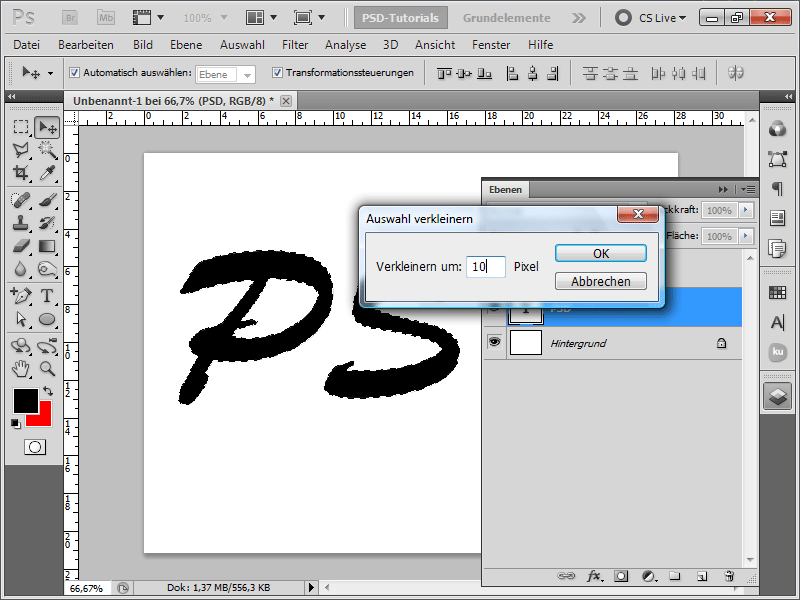The image size is (800, 600).
Task: Delete layer using trash icon
Action: click(729, 576)
